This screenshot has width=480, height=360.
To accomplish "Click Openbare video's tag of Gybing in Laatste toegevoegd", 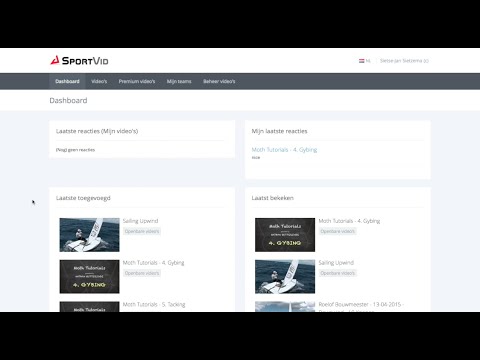I will pyautogui.click(x=142, y=273).
